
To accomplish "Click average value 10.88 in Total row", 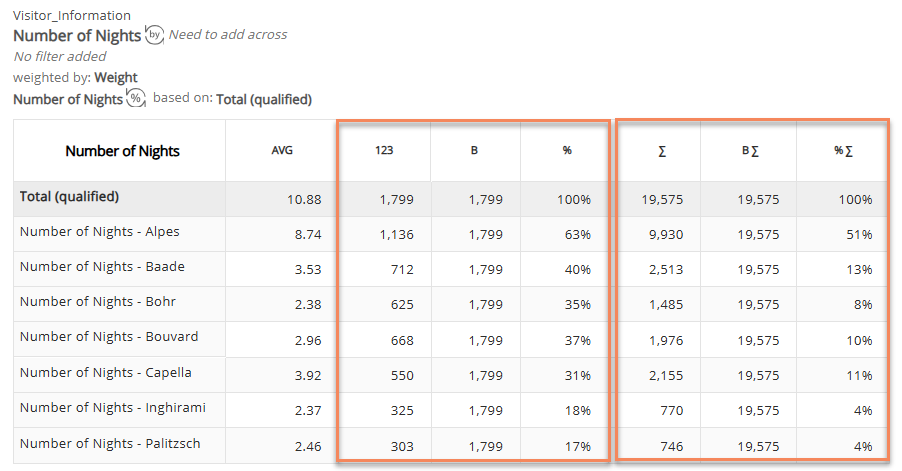I will pyautogui.click(x=304, y=200).
